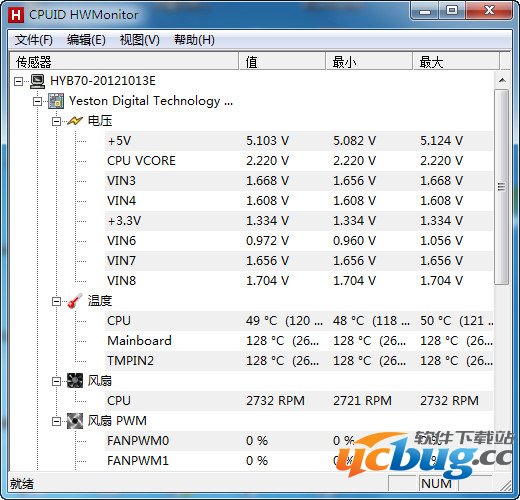Screen dimensions: 520x500
Task: Select the VIN3 row
Action: [x=299, y=181]
